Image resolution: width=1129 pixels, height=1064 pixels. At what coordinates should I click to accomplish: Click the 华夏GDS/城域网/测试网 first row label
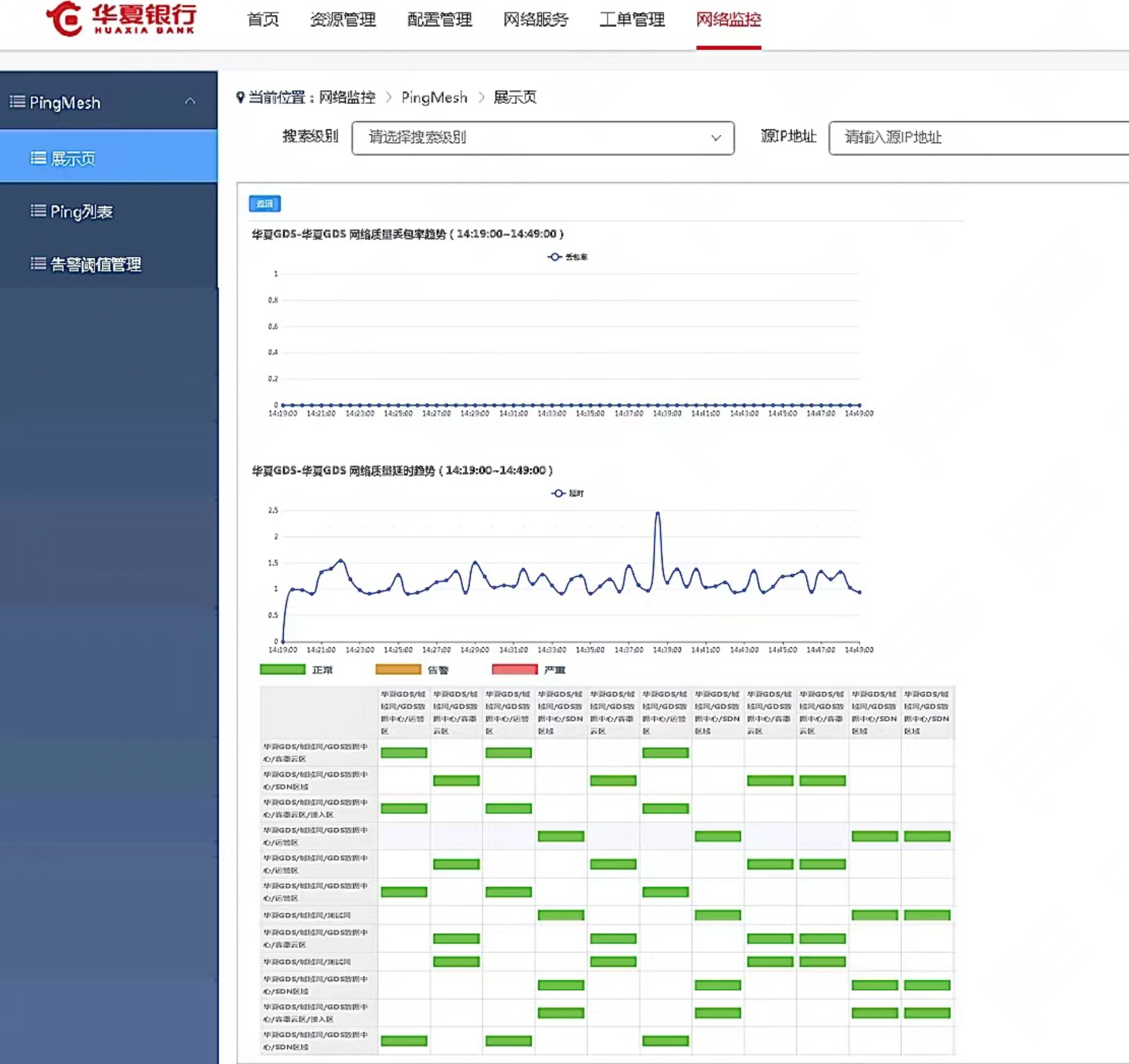307,915
